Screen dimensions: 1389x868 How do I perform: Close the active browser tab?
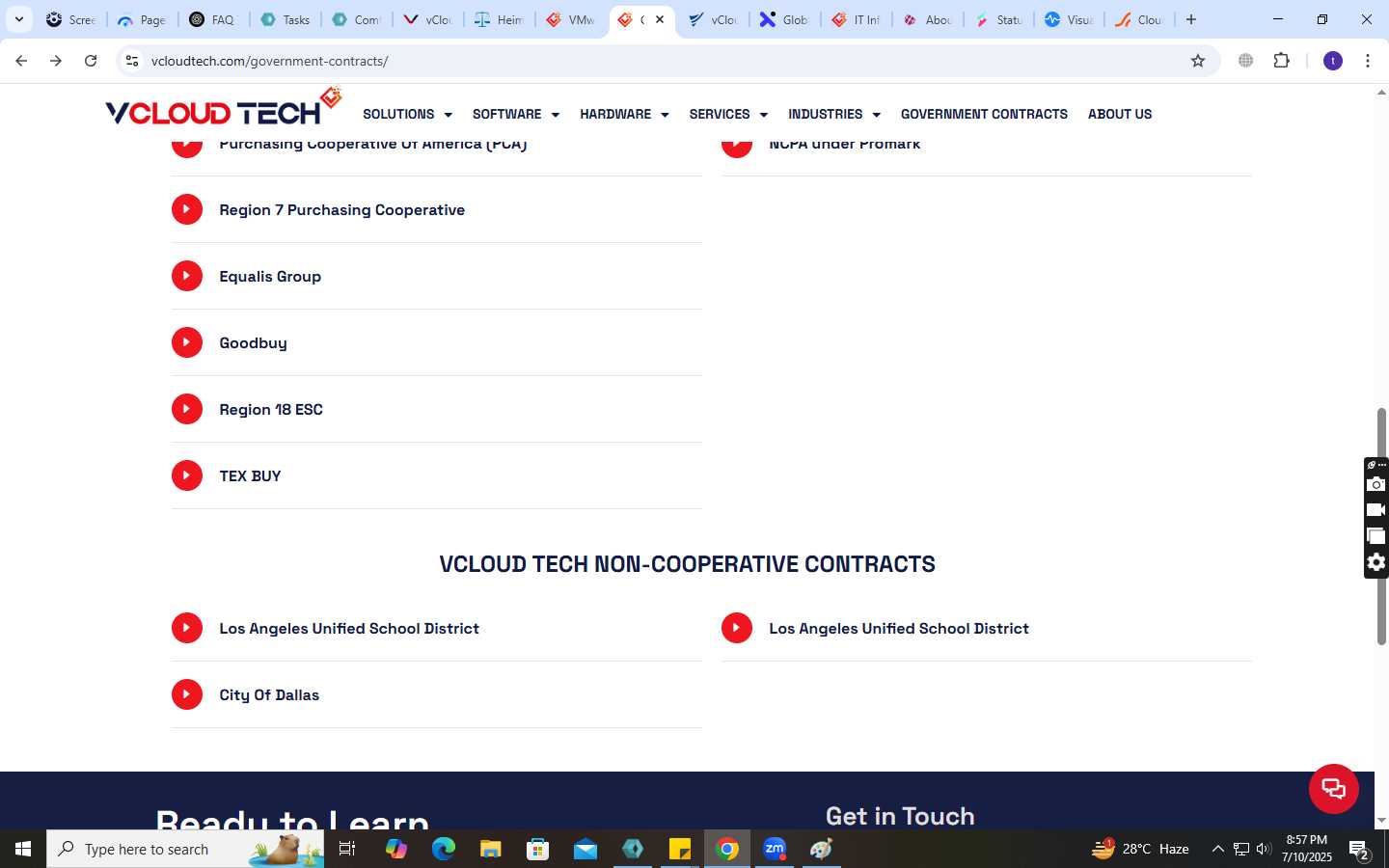(x=660, y=19)
